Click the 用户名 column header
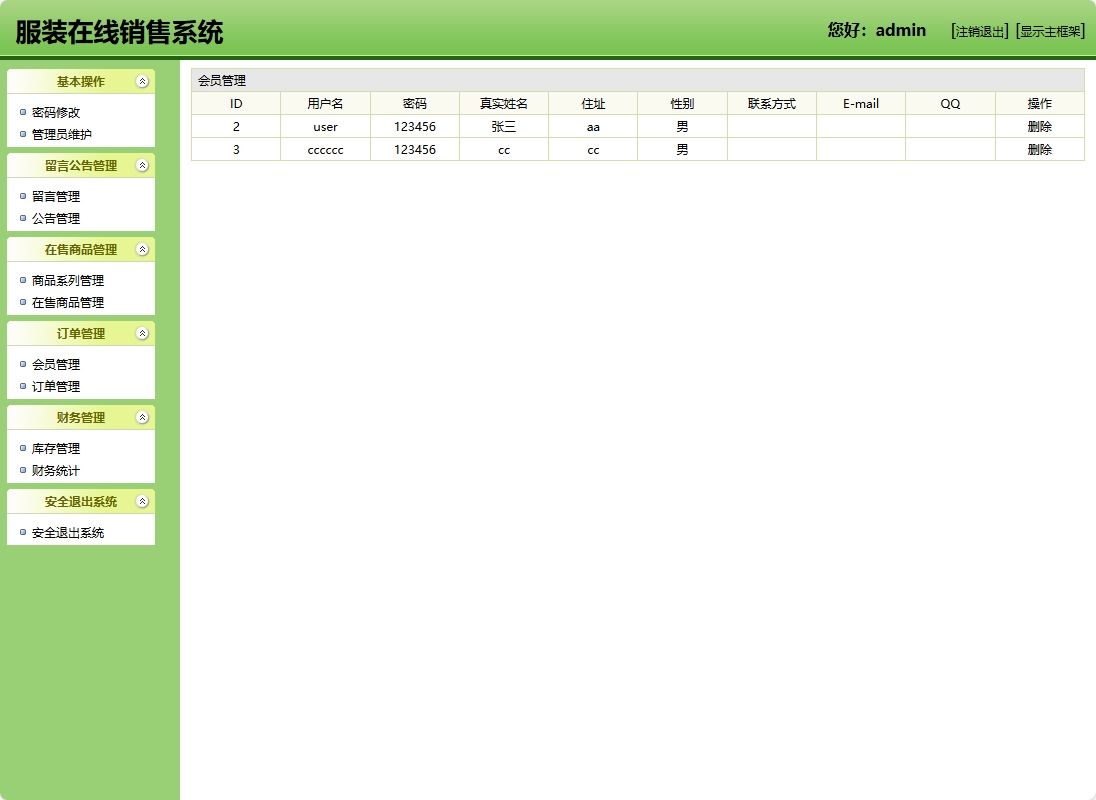The width and height of the screenshot is (1096, 800). [325, 103]
